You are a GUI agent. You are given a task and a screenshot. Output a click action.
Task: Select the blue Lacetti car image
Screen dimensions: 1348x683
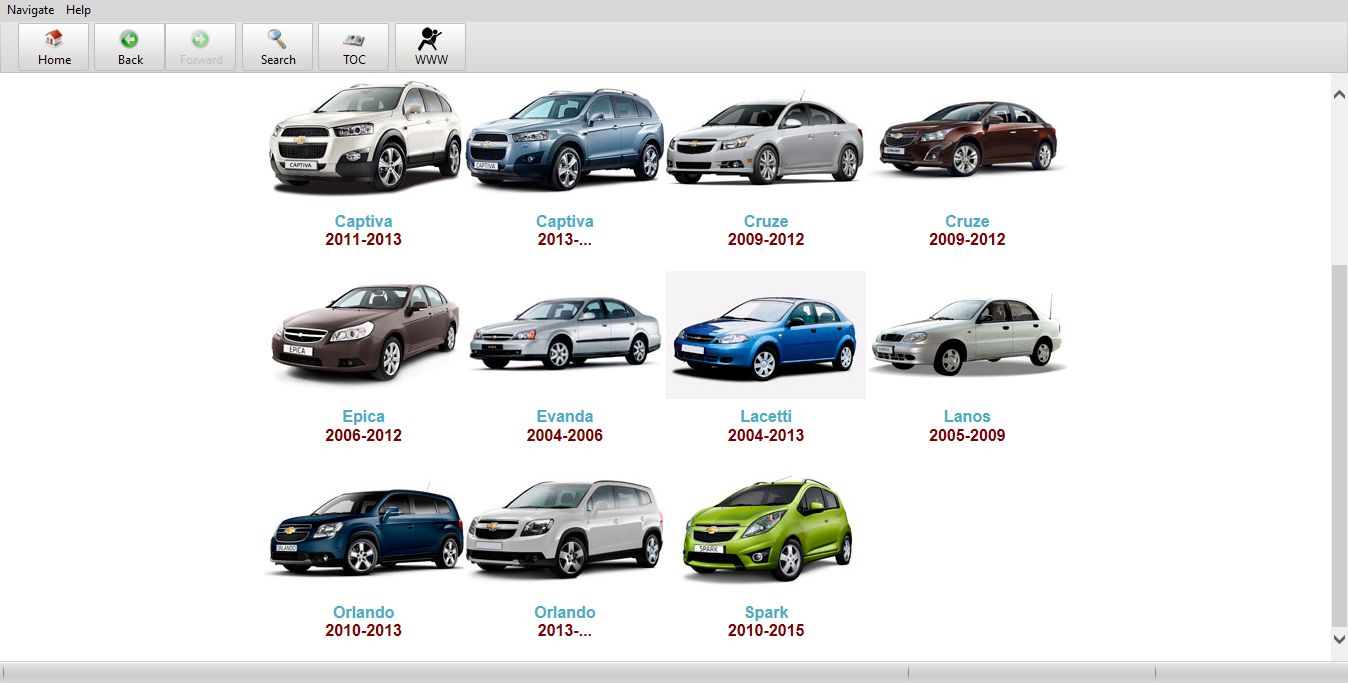pyautogui.click(x=766, y=335)
